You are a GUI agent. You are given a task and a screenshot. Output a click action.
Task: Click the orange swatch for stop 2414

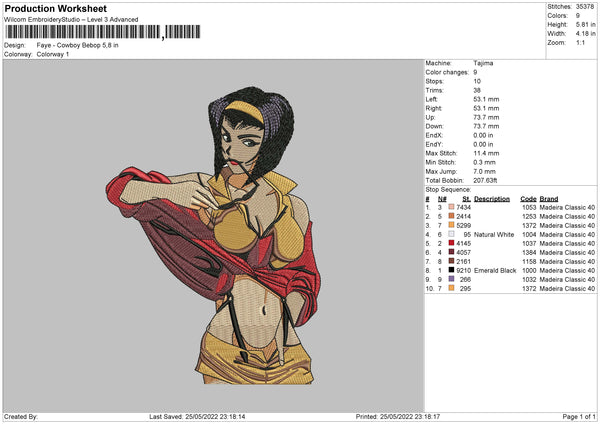click(x=452, y=216)
